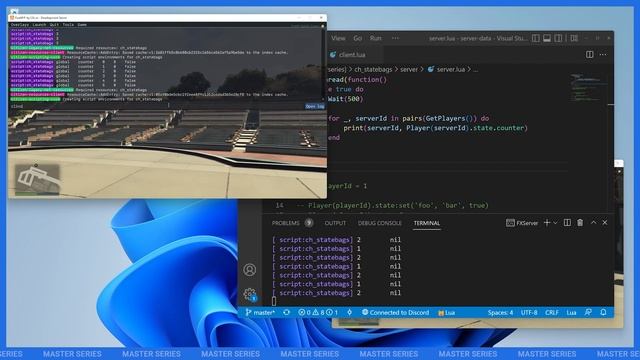Open editor More Actions ellipsis menu
This screenshot has height=360, width=640.
pos(603,55)
